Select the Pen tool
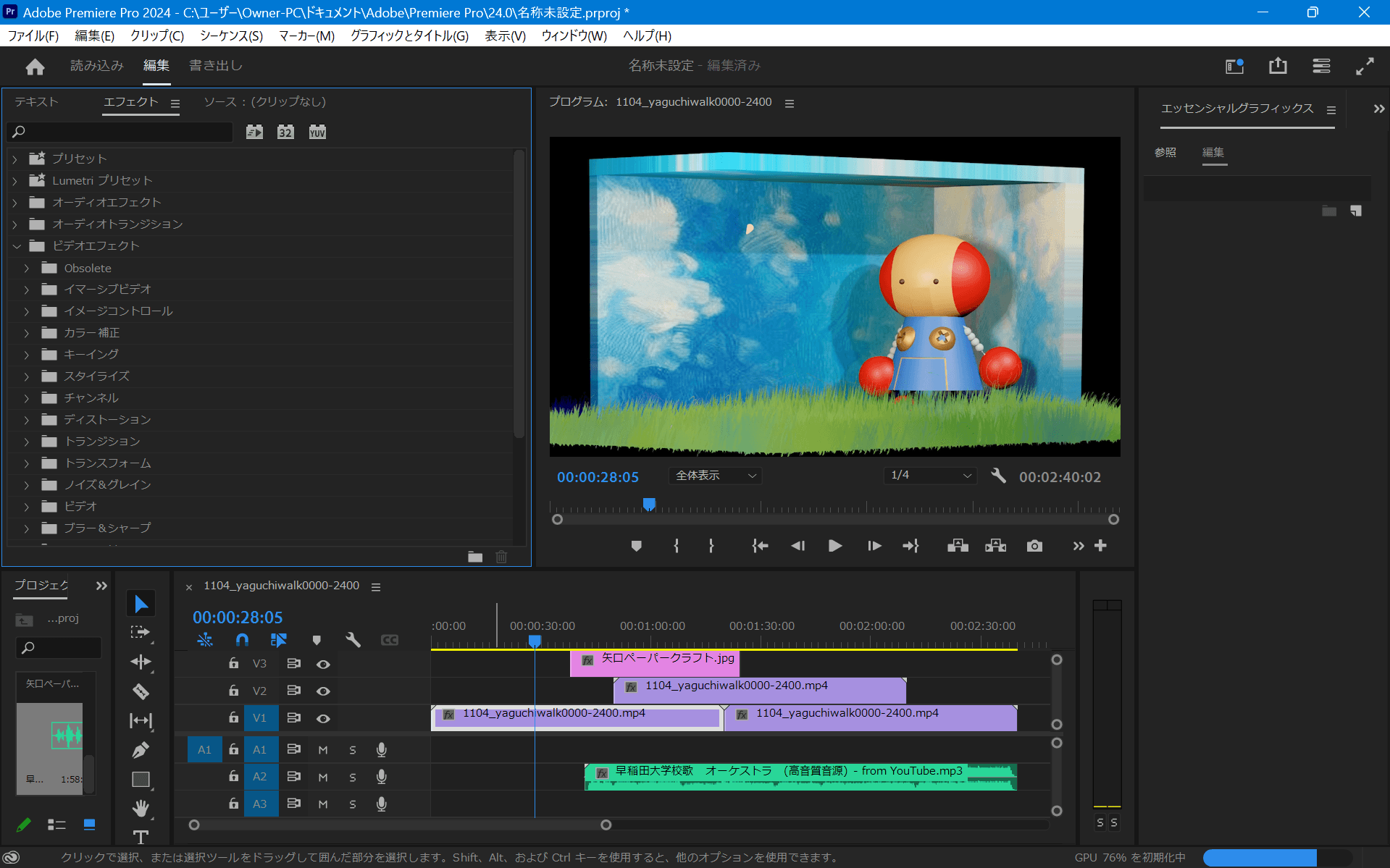 pyautogui.click(x=141, y=750)
